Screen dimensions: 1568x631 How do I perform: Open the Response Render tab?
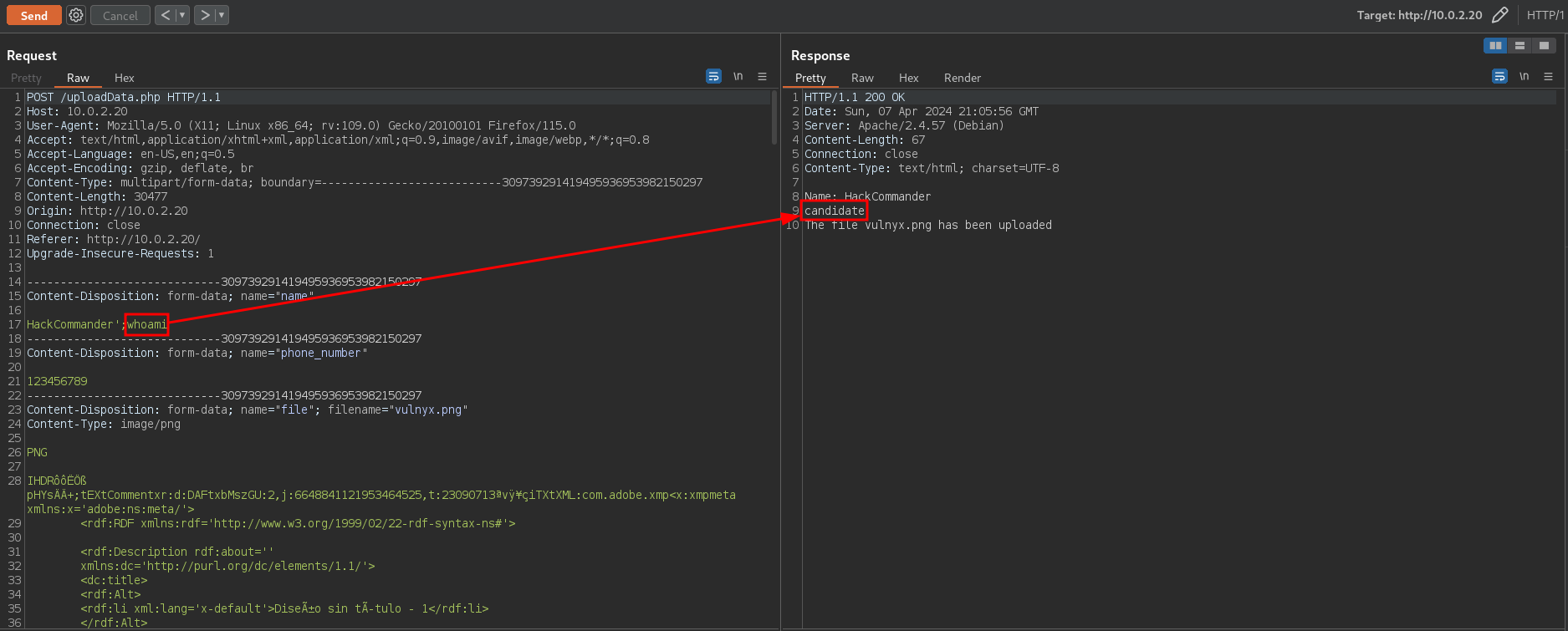coord(962,78)
